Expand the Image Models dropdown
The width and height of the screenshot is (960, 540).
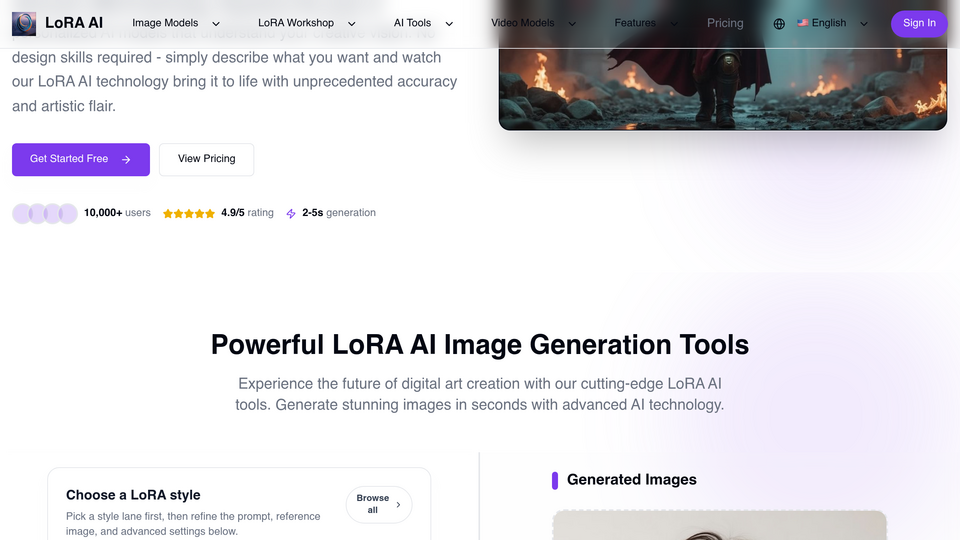(176, 23)
